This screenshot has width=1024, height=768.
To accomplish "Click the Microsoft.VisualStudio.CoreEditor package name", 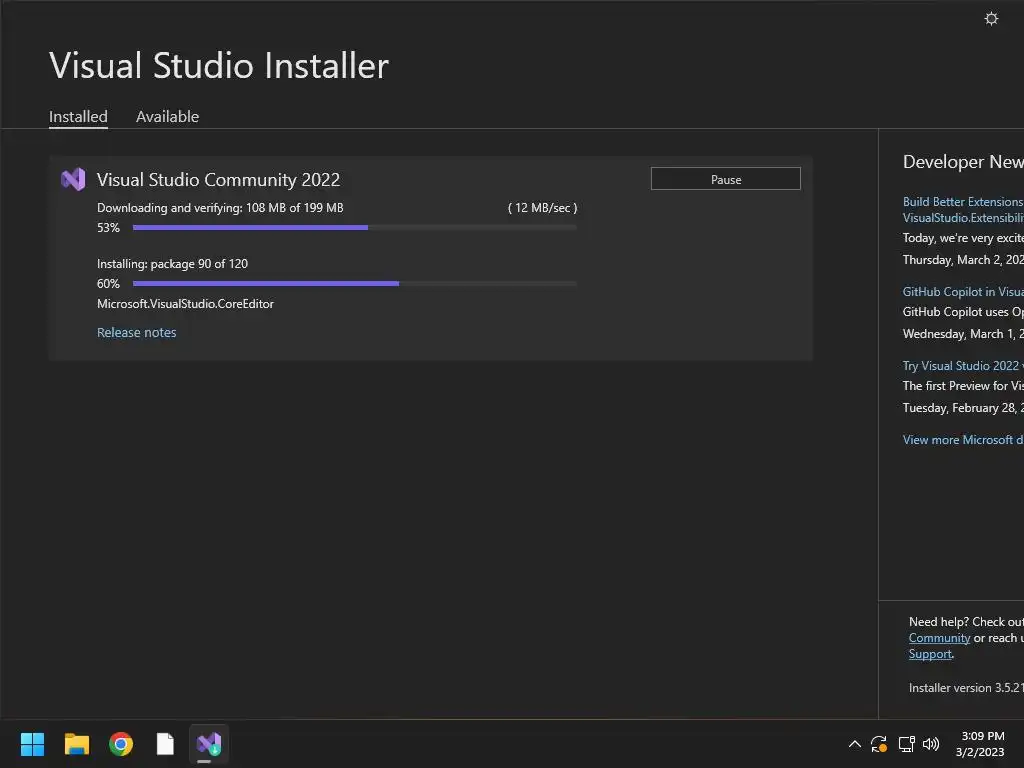I will (185, 304).
